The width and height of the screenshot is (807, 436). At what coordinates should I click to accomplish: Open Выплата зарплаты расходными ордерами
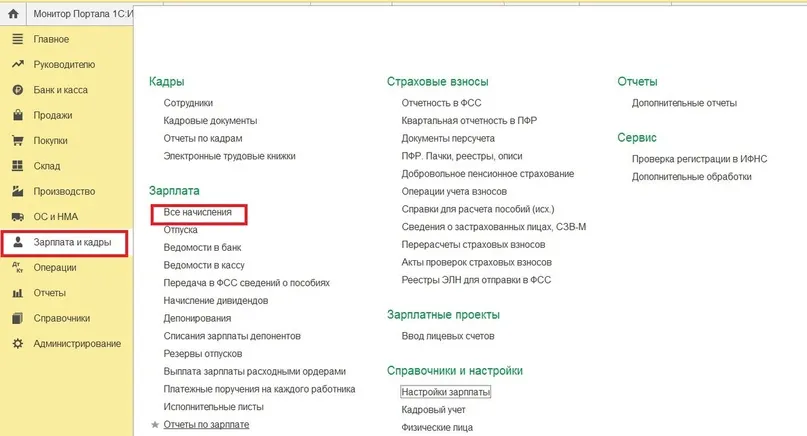[255, 371]
